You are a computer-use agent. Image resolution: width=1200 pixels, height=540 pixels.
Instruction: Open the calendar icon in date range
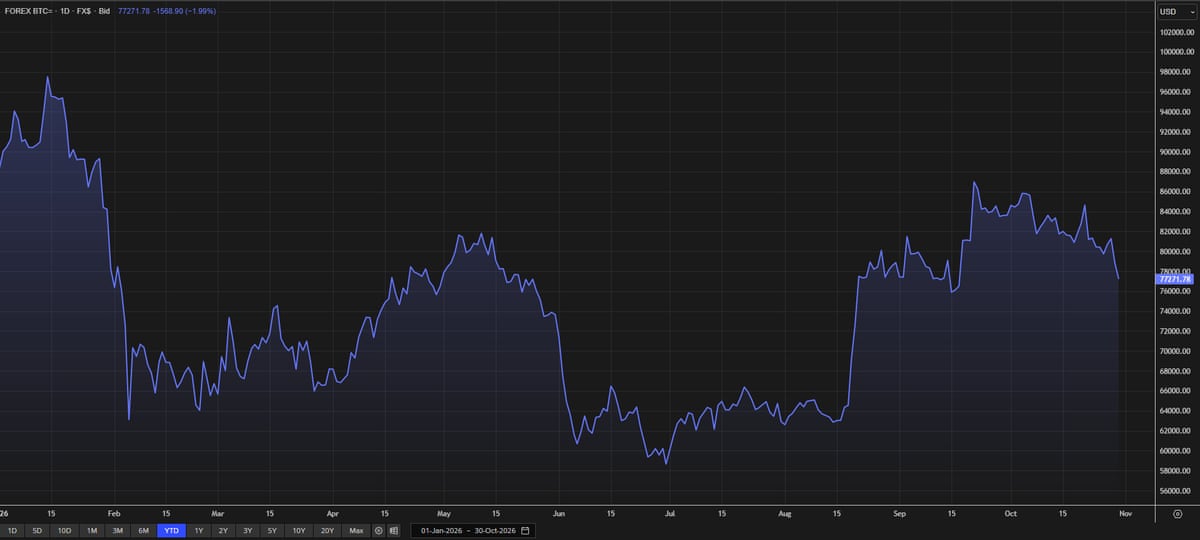click(525, 530)
